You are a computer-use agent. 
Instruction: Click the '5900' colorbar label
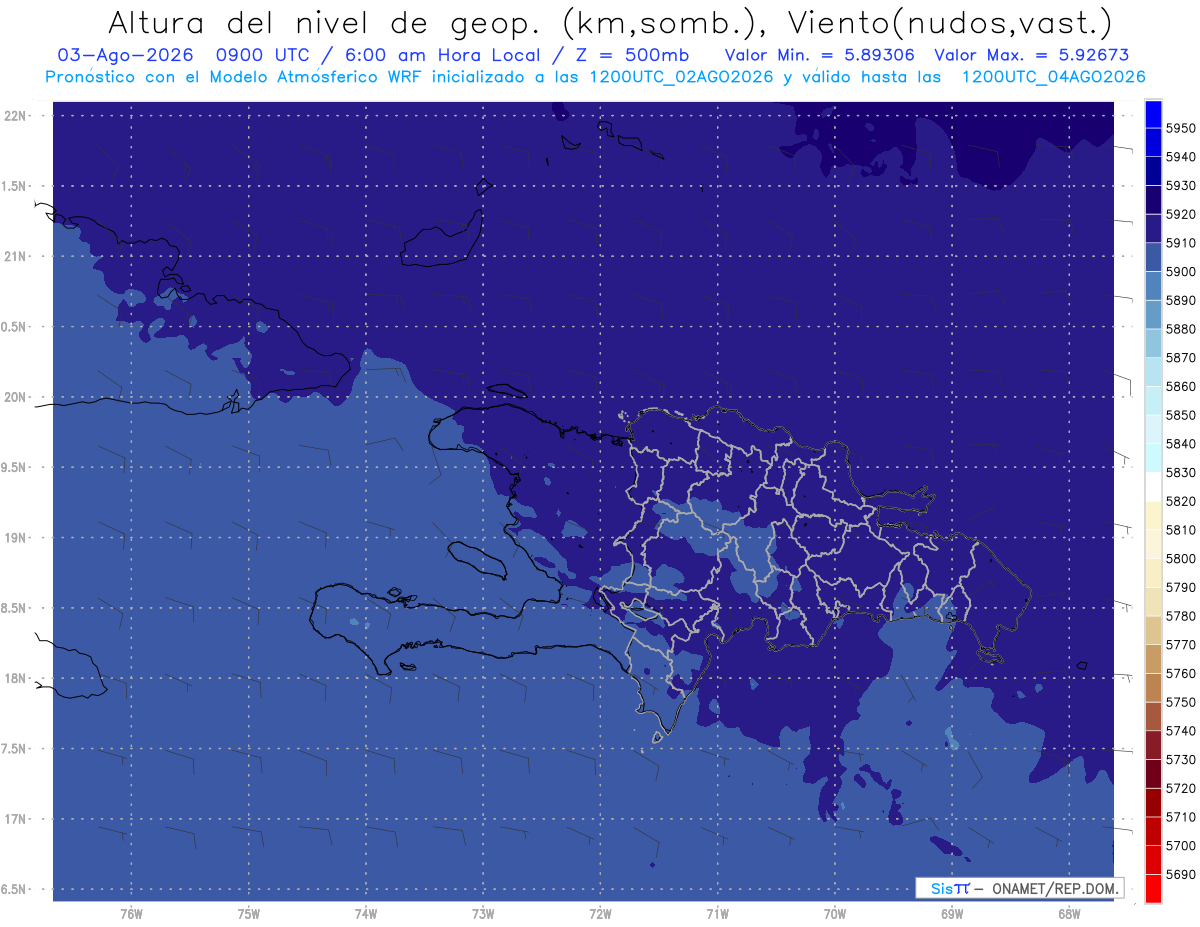1180,272
